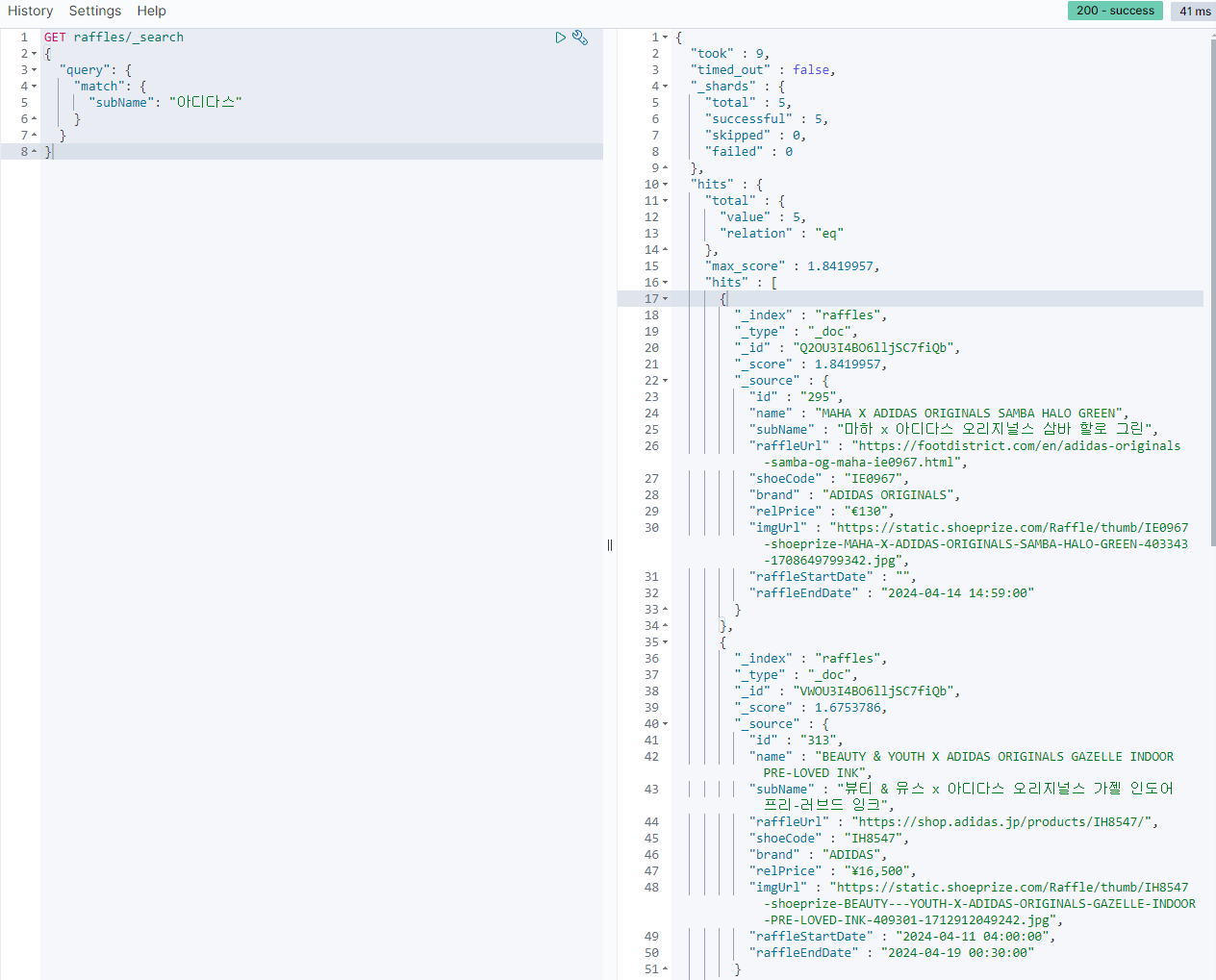Collapse the "query" fold arrow on line 3

(x=35, y=70)
